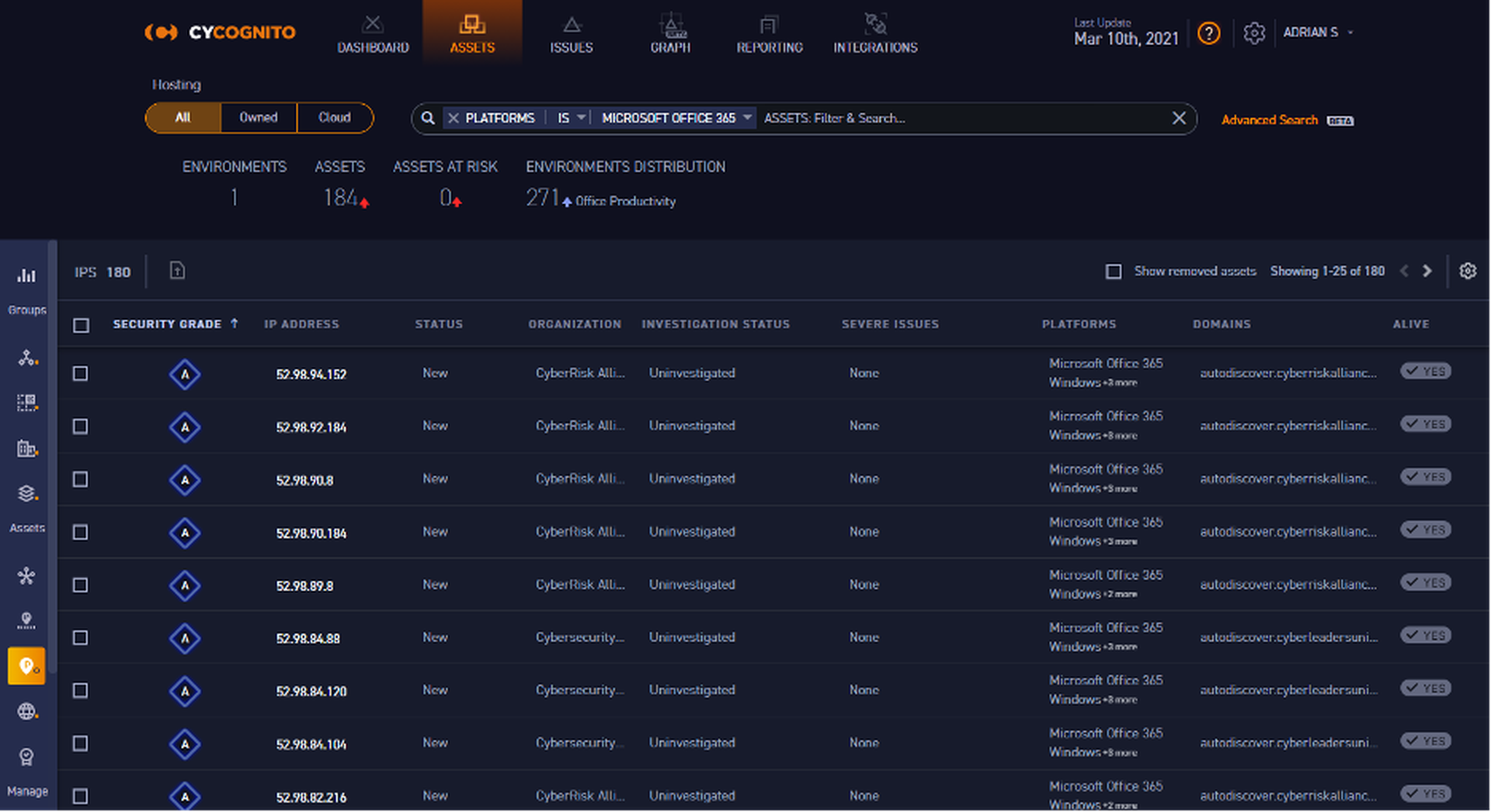
Task: Open the Issues tab
Action: point(572,33)
